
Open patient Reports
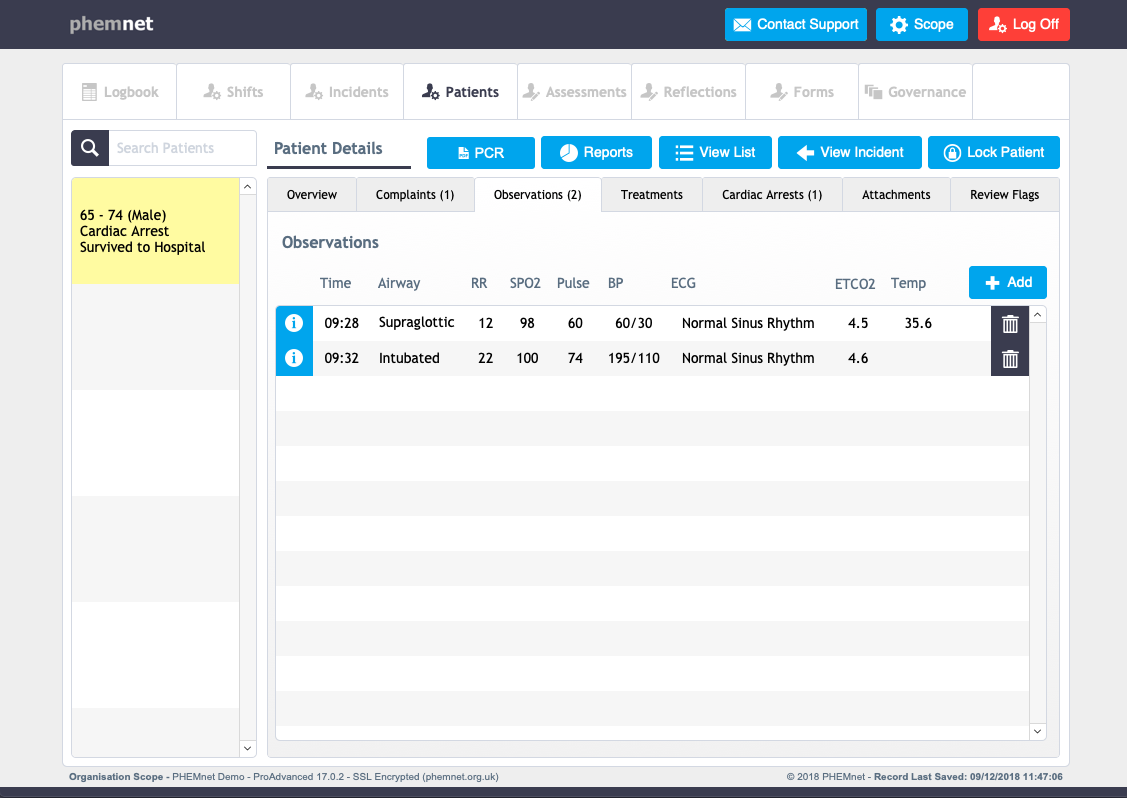click(x=596, y=152)
